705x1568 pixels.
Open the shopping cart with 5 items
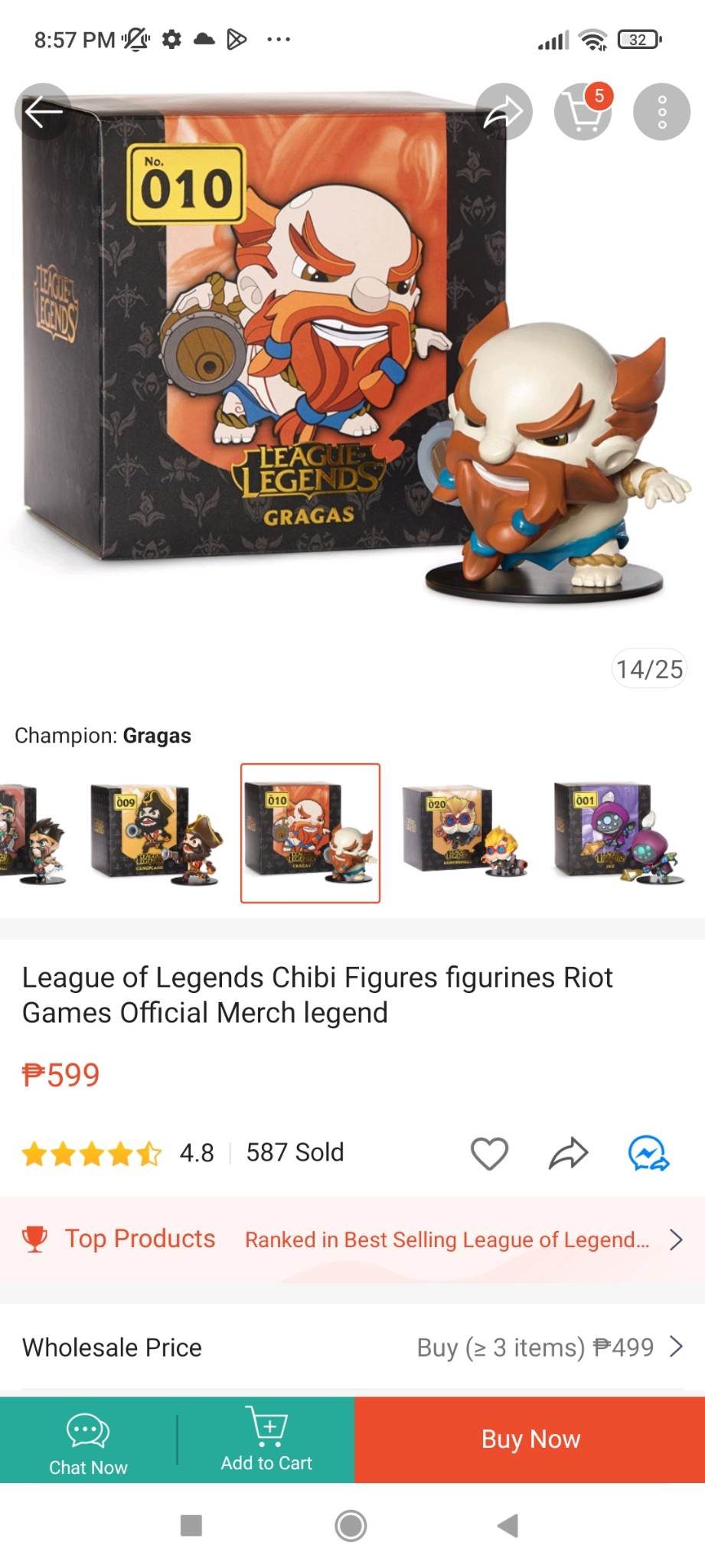pyautogui.click(x=583, y=112)
